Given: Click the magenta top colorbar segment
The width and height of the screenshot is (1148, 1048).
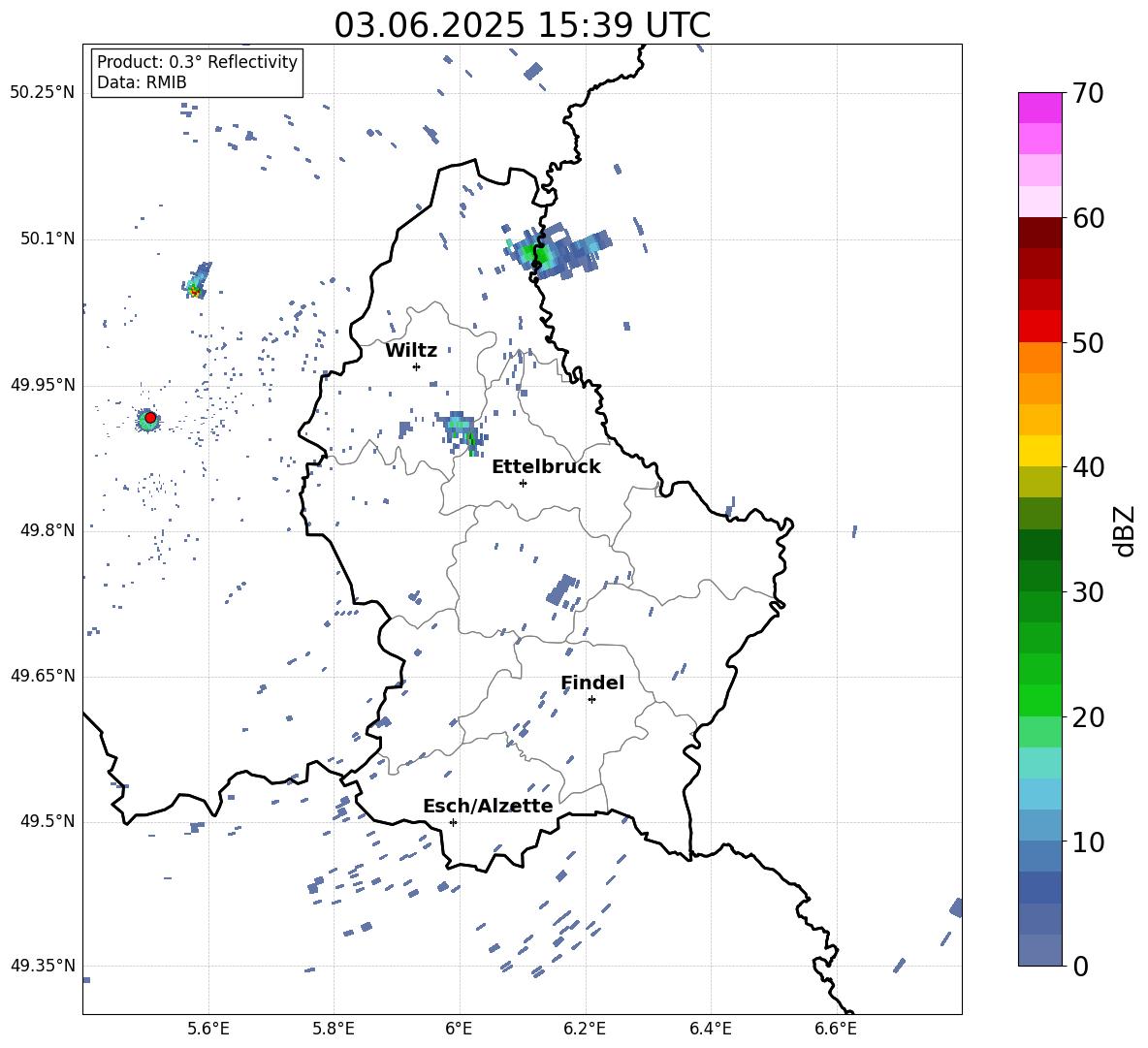Looking at the screenshot, I should [x=1039, y=108].
